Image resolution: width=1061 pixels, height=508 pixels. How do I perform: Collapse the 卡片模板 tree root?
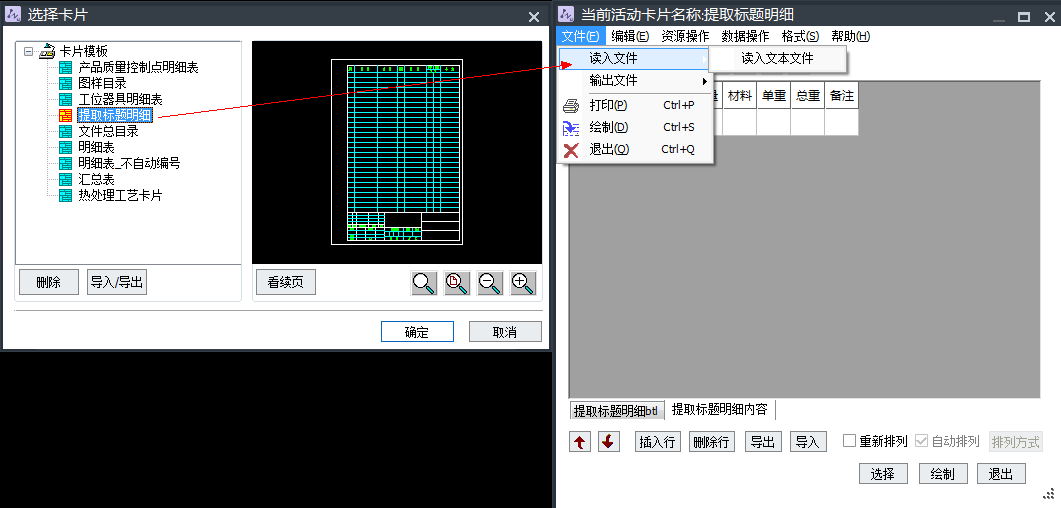(28, 52)
